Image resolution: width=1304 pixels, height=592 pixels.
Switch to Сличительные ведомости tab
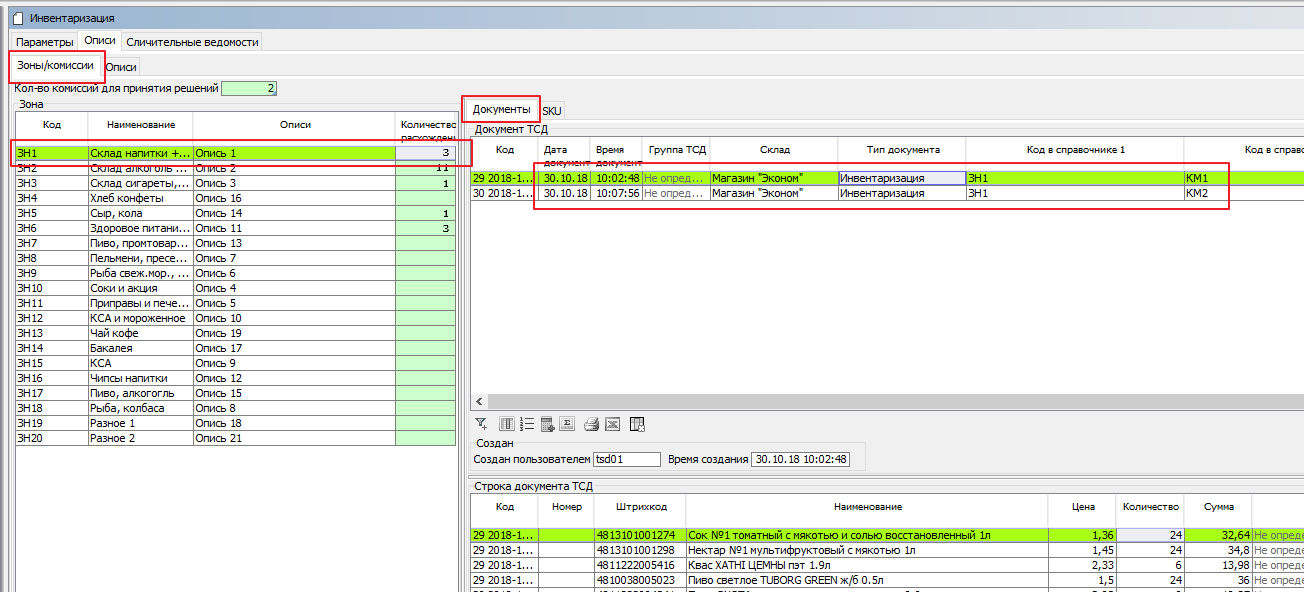(x=193, y=42)
